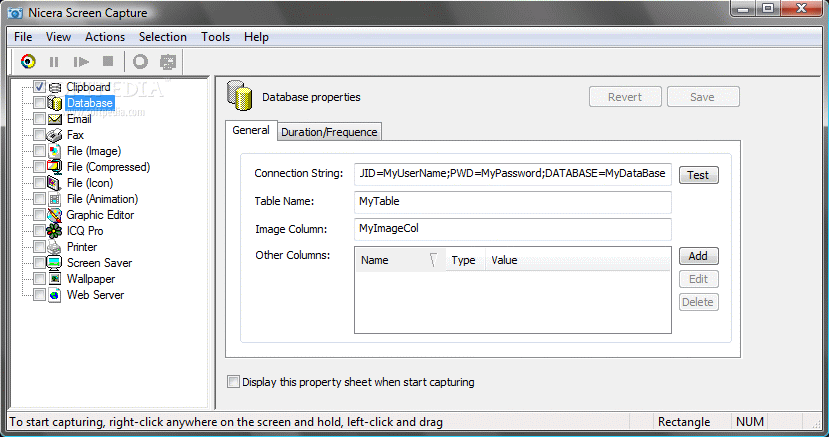Click the Printer icon

click(55, 247)
